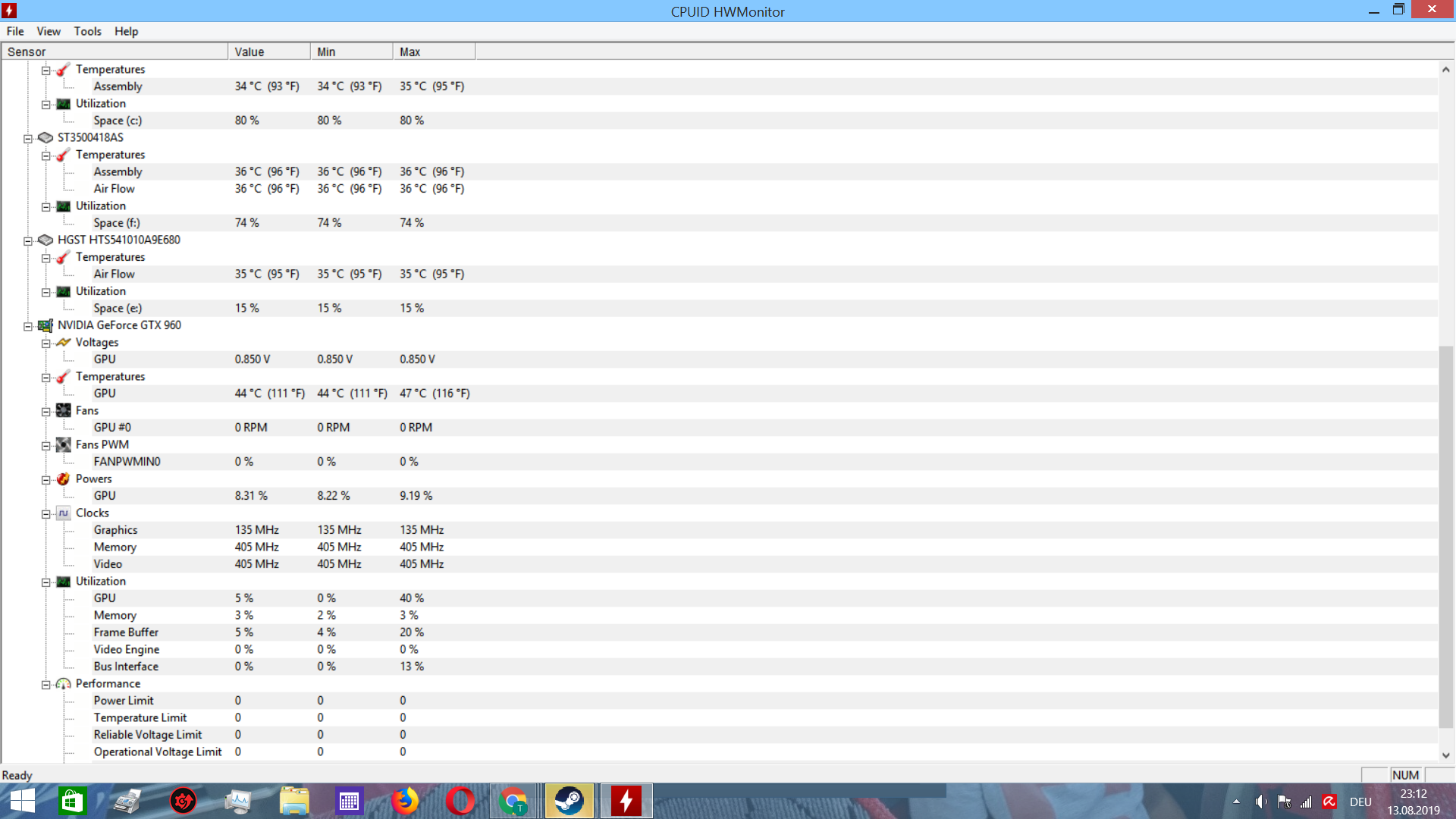The height and width of the screenshot is (819, 1456).
Task: Click the Fans PWM fan icon
Action: (64, 445)
